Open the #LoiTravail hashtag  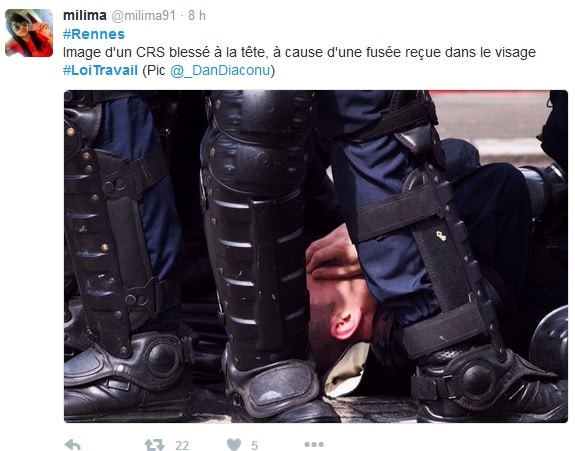point(100,70)
